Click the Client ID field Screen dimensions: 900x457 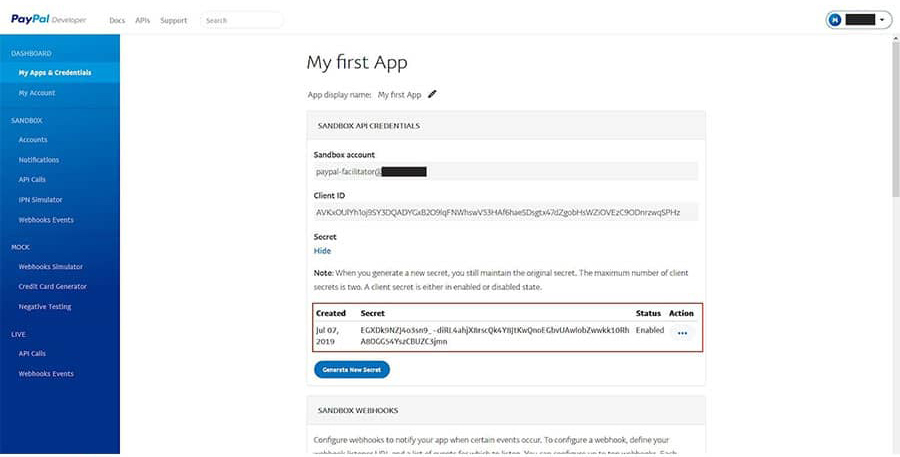pos(505,212)
